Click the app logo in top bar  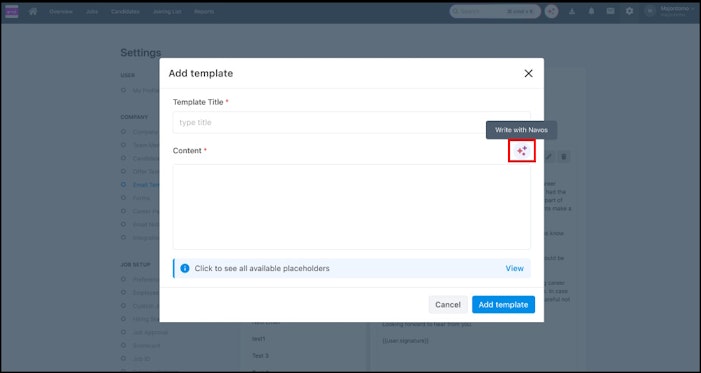(12, 11)
